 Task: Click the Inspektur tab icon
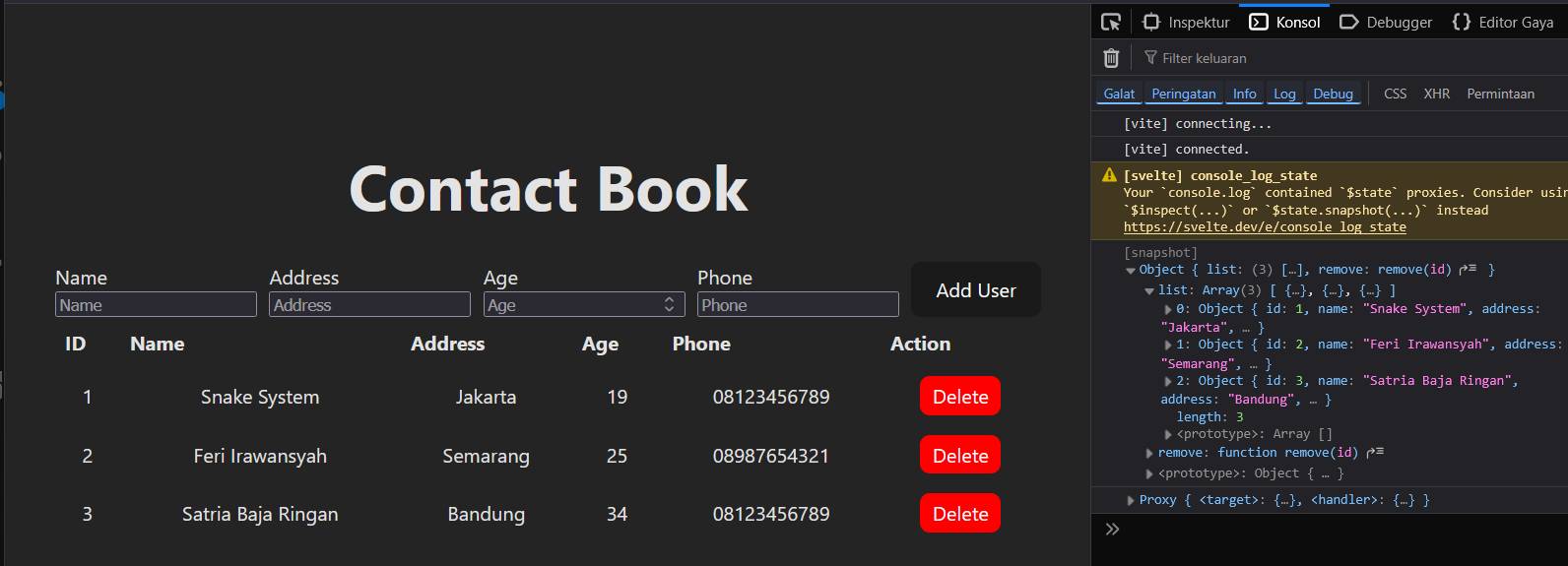click(1150, 22)
